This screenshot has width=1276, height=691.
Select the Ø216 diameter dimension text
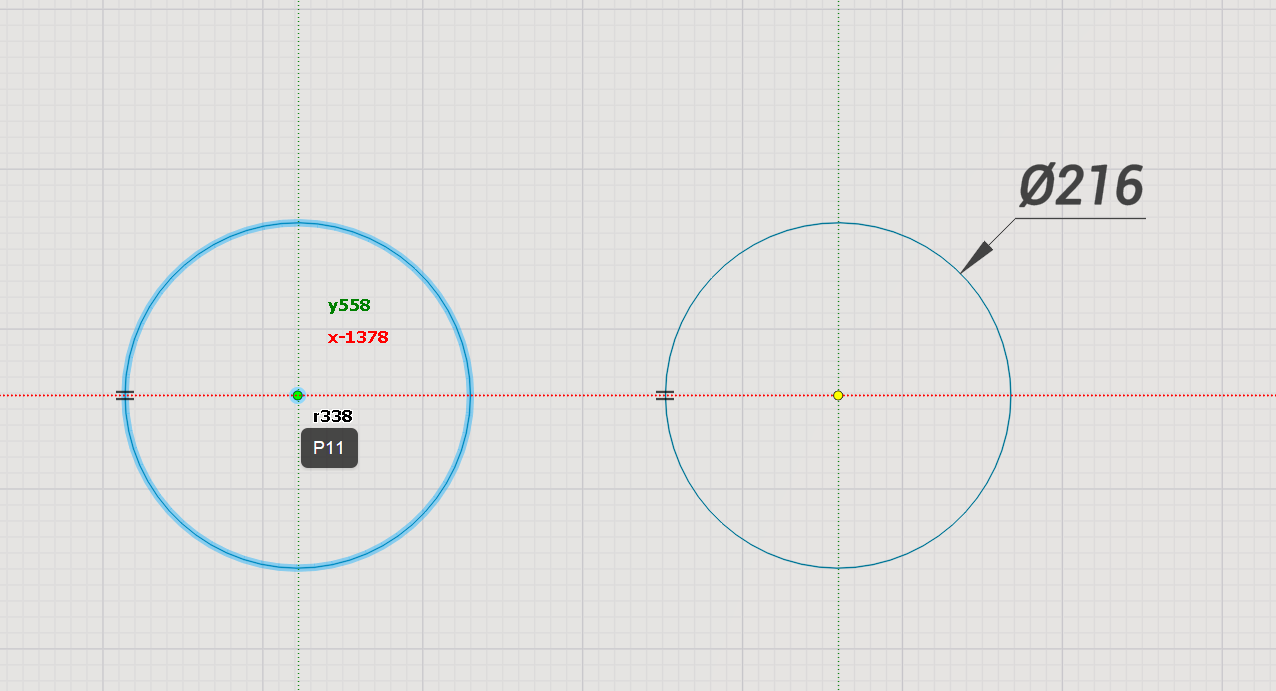(x=1081, y=187)
